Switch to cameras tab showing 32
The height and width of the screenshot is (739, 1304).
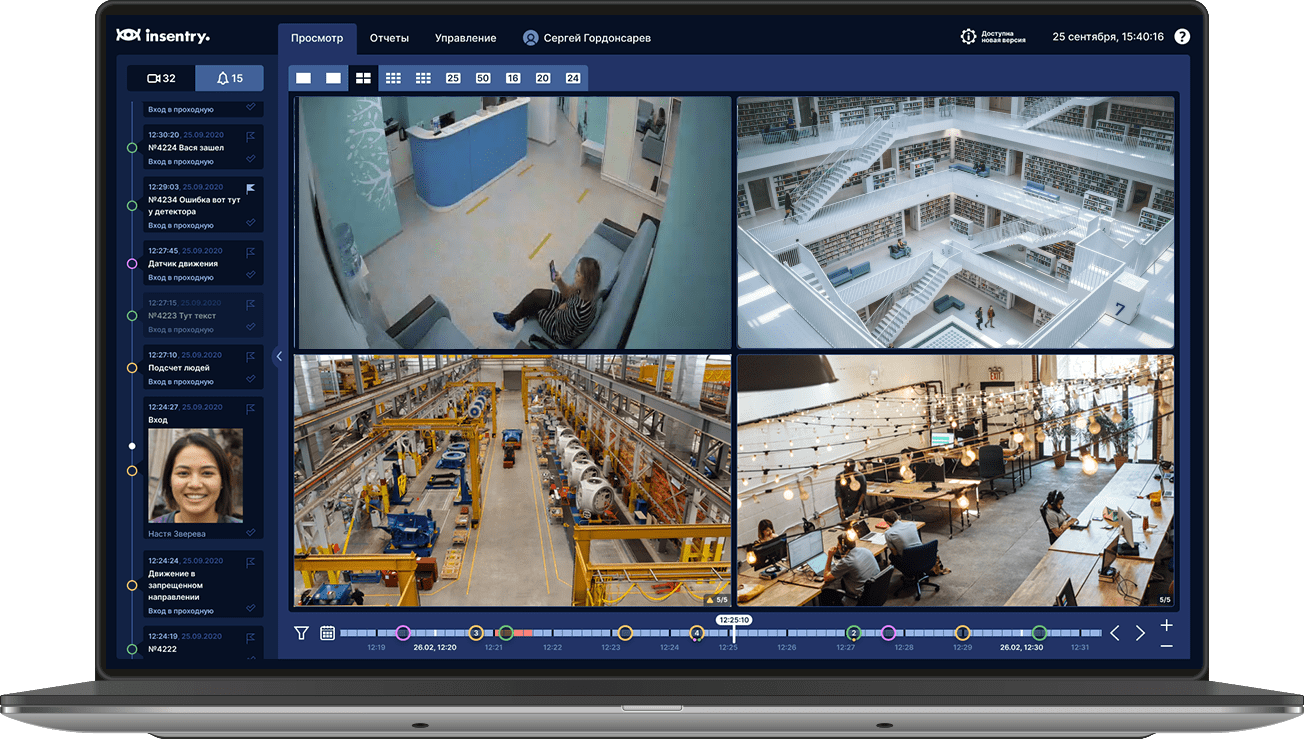point(162,77)
